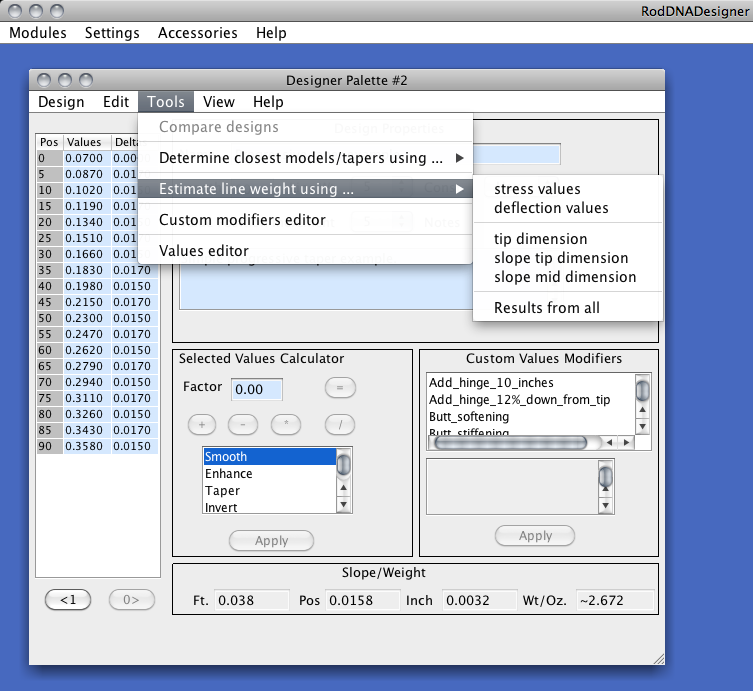Select value 0.1830 at position 35
Viewport: 753px width, 691px height.
coord(87,270)
